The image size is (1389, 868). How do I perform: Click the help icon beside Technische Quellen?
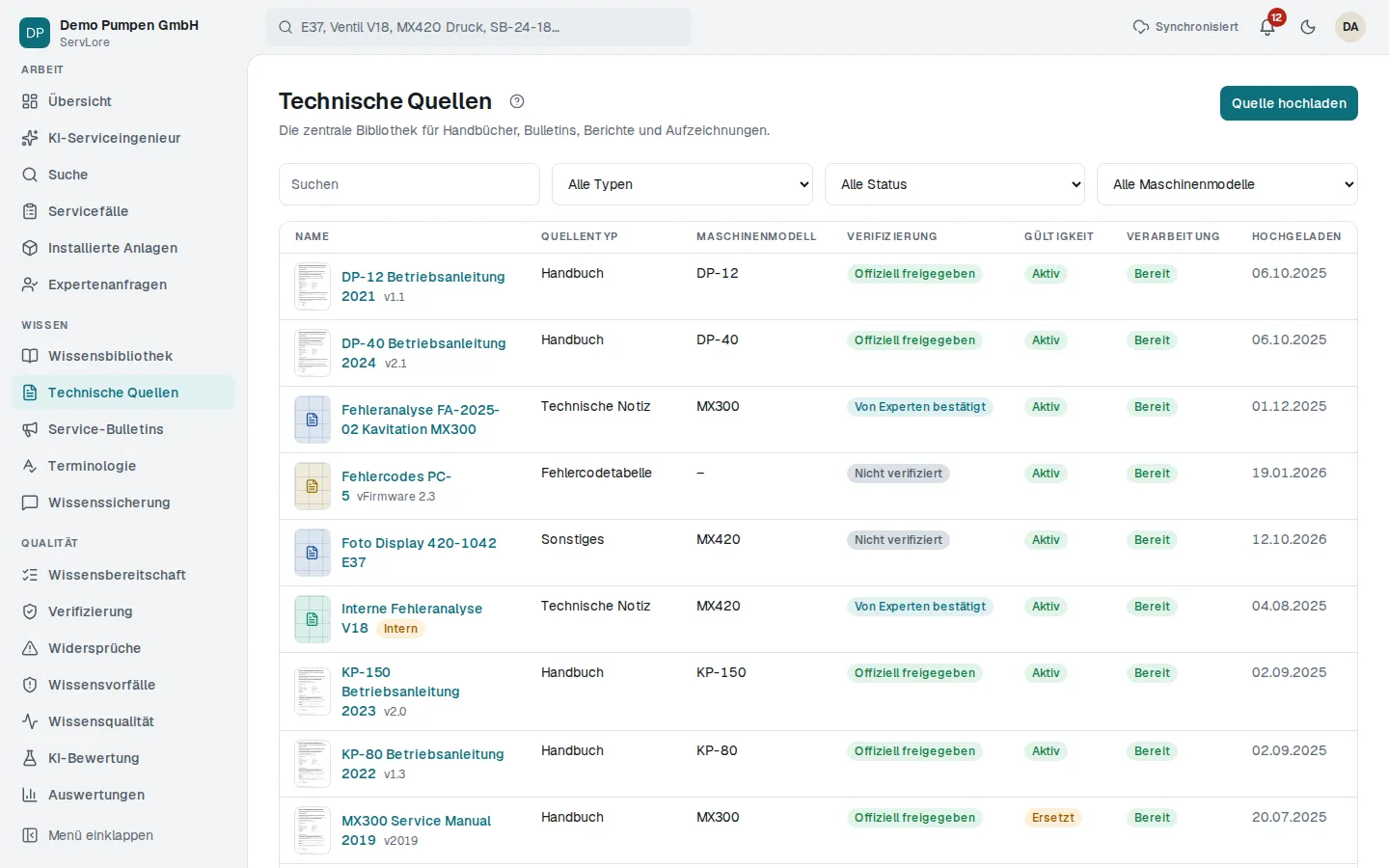(517, 101)
